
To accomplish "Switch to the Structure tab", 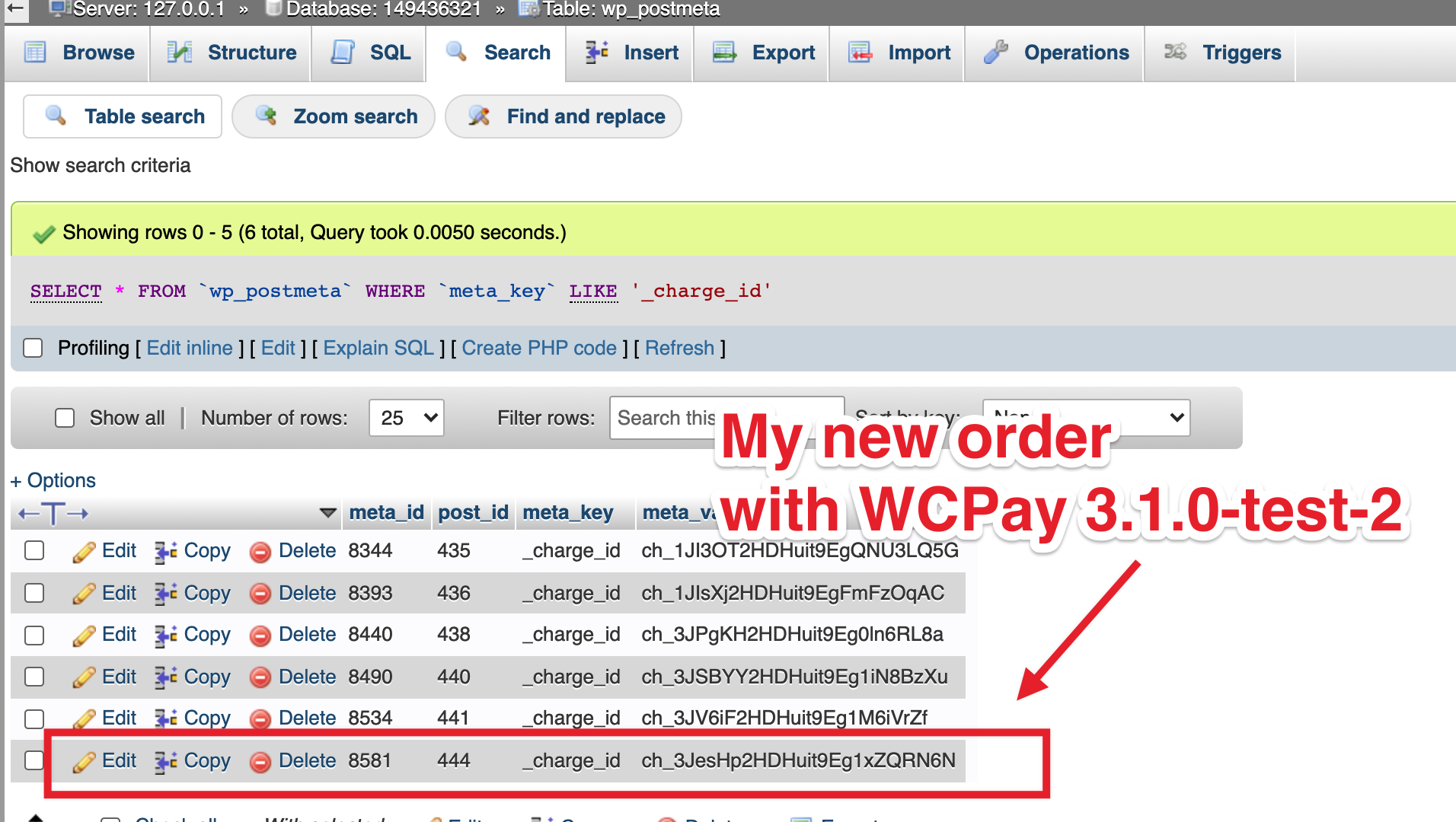I will coord(229,53).
